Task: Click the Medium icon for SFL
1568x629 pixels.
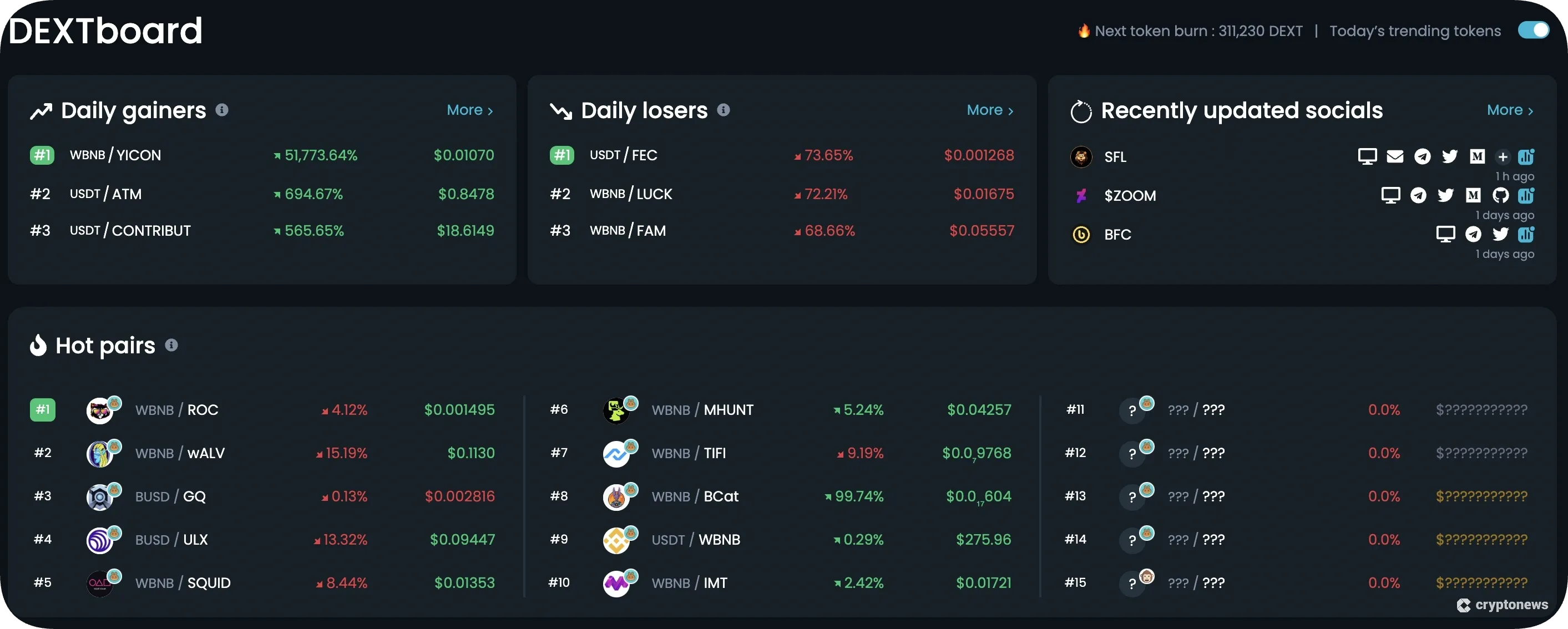Action: [1478, 156]
